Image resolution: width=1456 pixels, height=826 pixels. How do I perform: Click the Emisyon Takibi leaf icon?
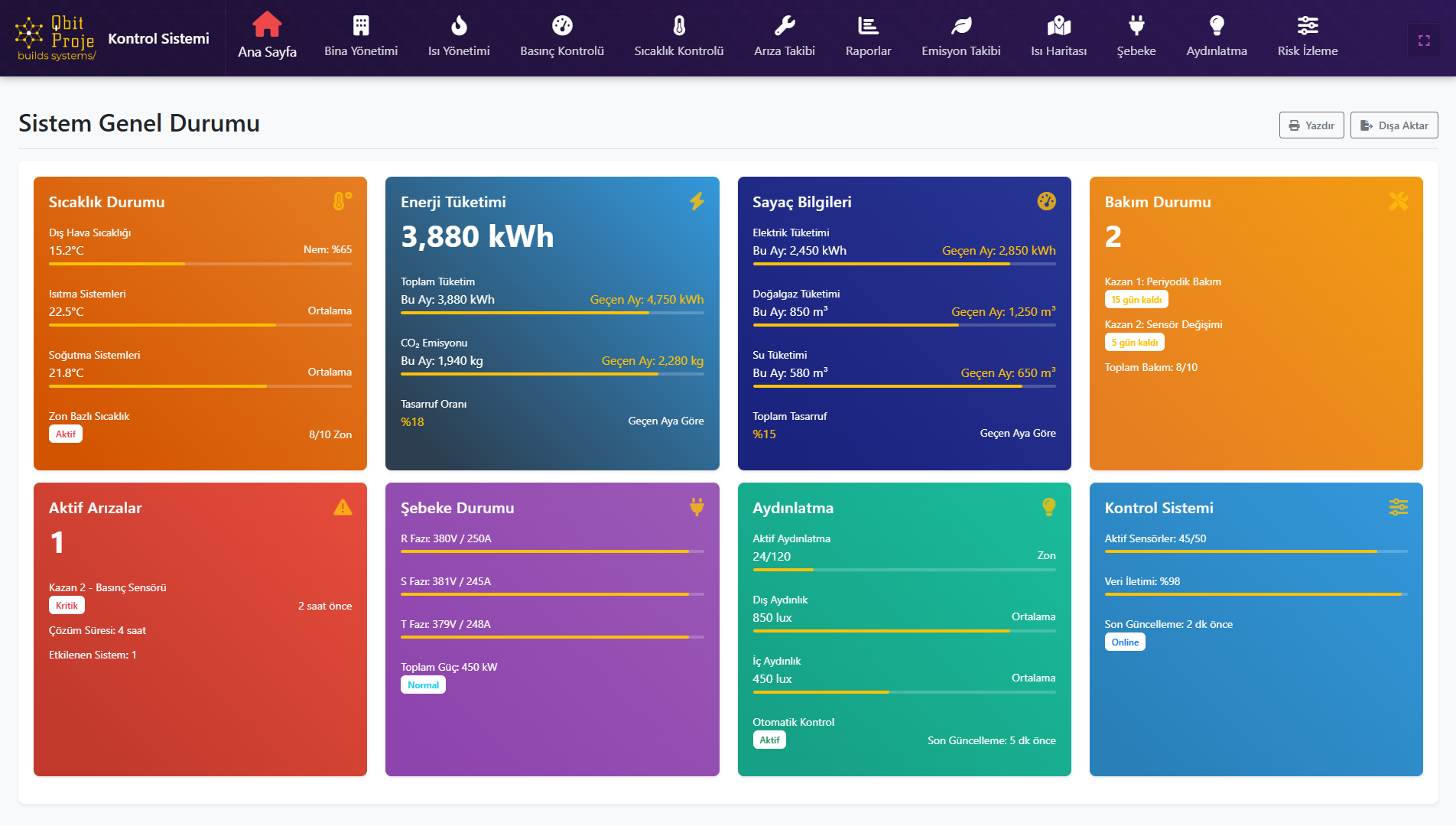960,25
